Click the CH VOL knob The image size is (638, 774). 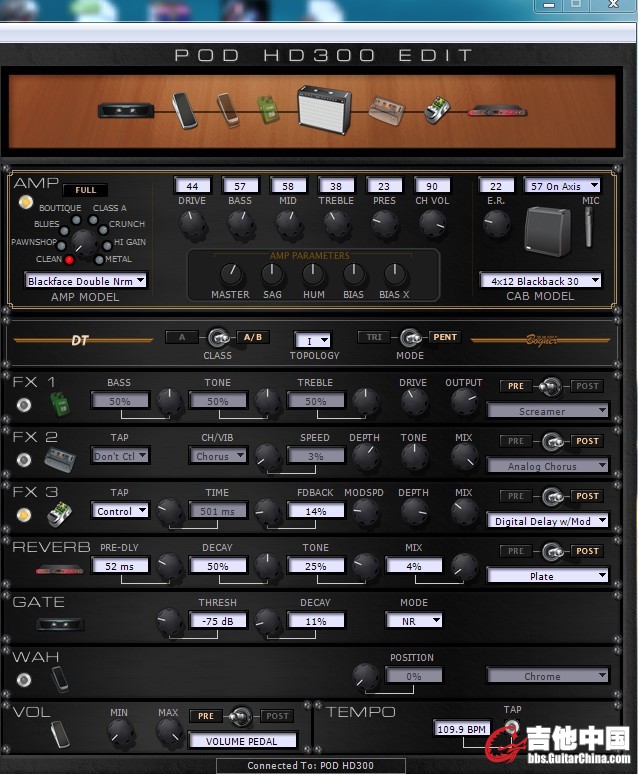[432, 223]
